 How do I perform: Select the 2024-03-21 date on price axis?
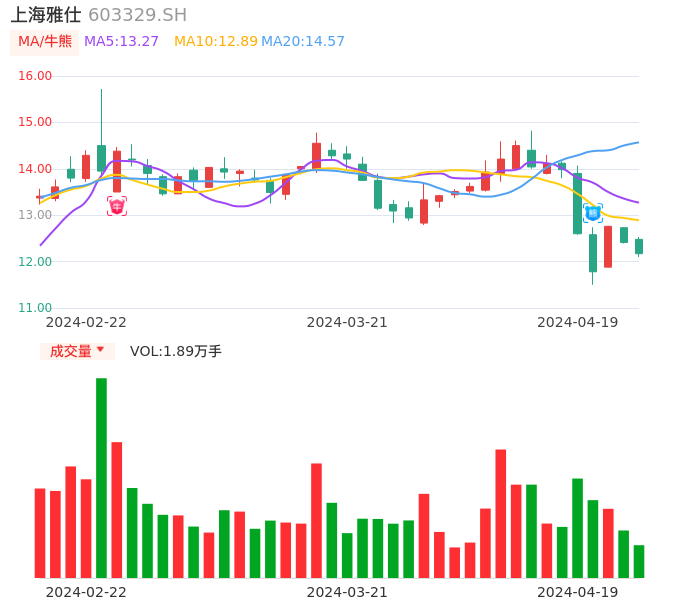click(x=347, y=322)
